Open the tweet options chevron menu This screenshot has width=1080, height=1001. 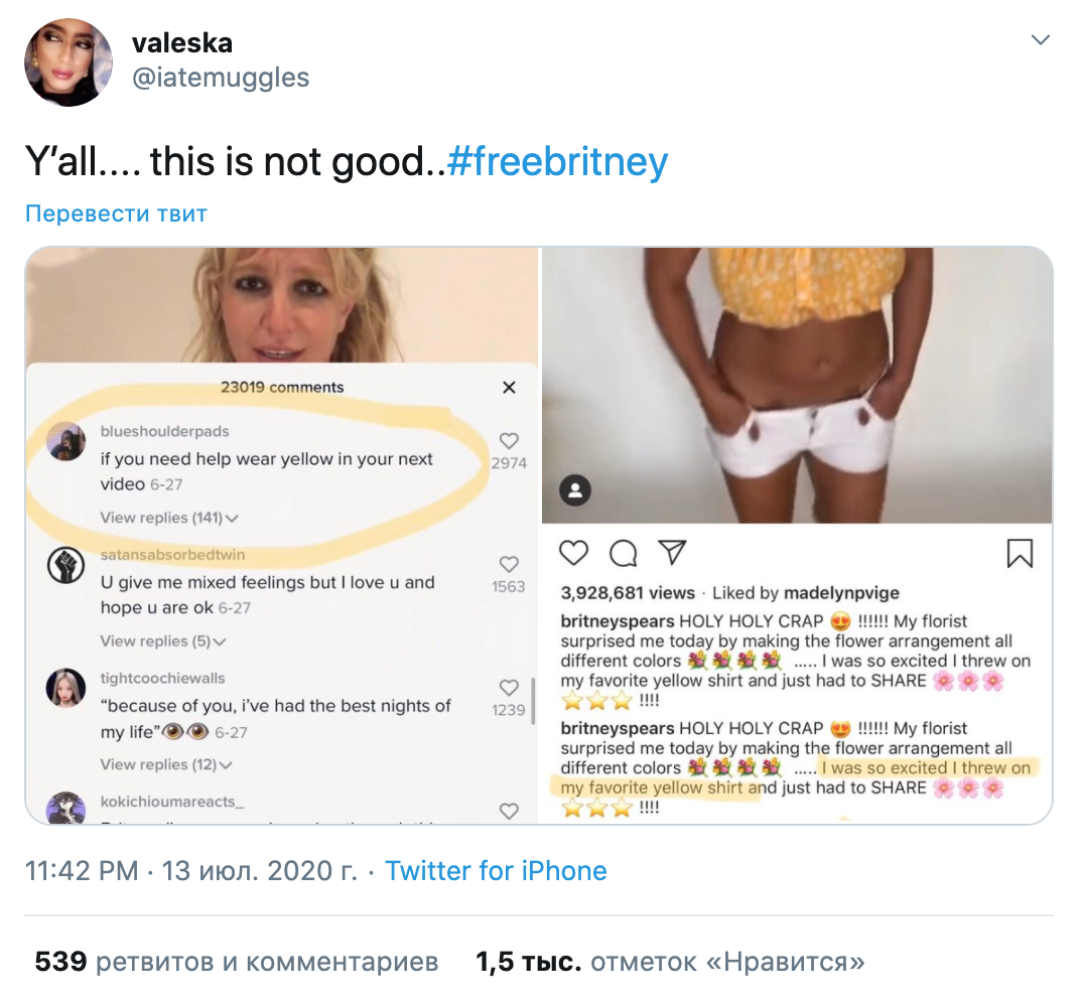click(1040, 41)
